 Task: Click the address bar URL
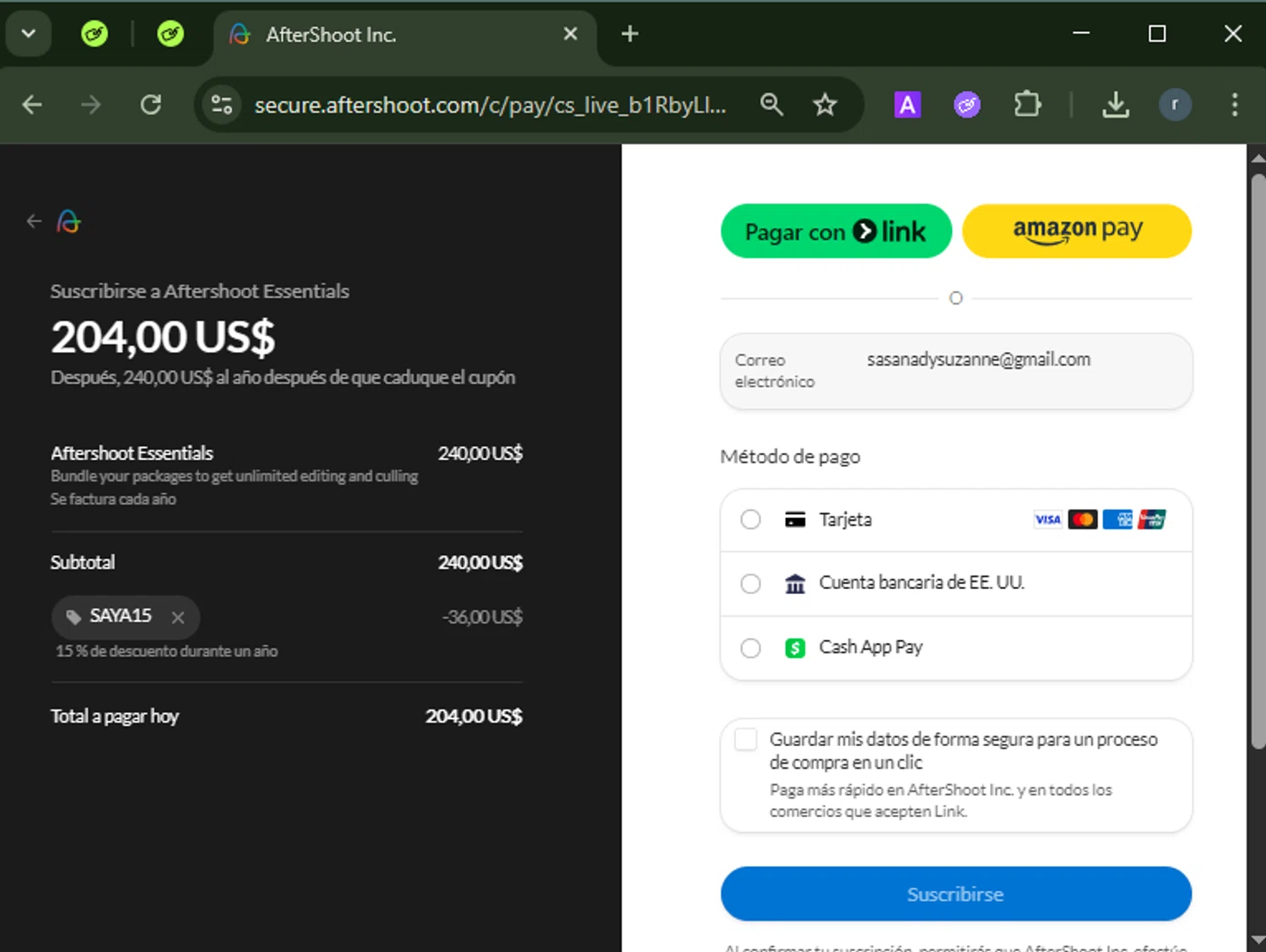(490, 105)
